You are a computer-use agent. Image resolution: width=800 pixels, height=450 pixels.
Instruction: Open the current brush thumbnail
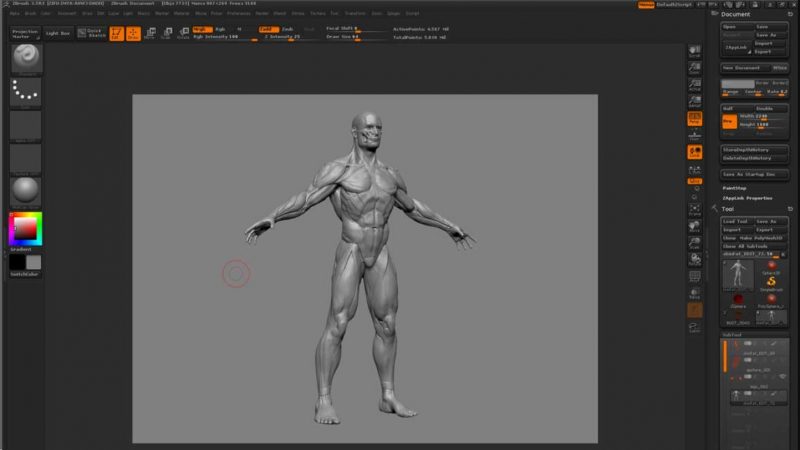[x=26, y=58]
